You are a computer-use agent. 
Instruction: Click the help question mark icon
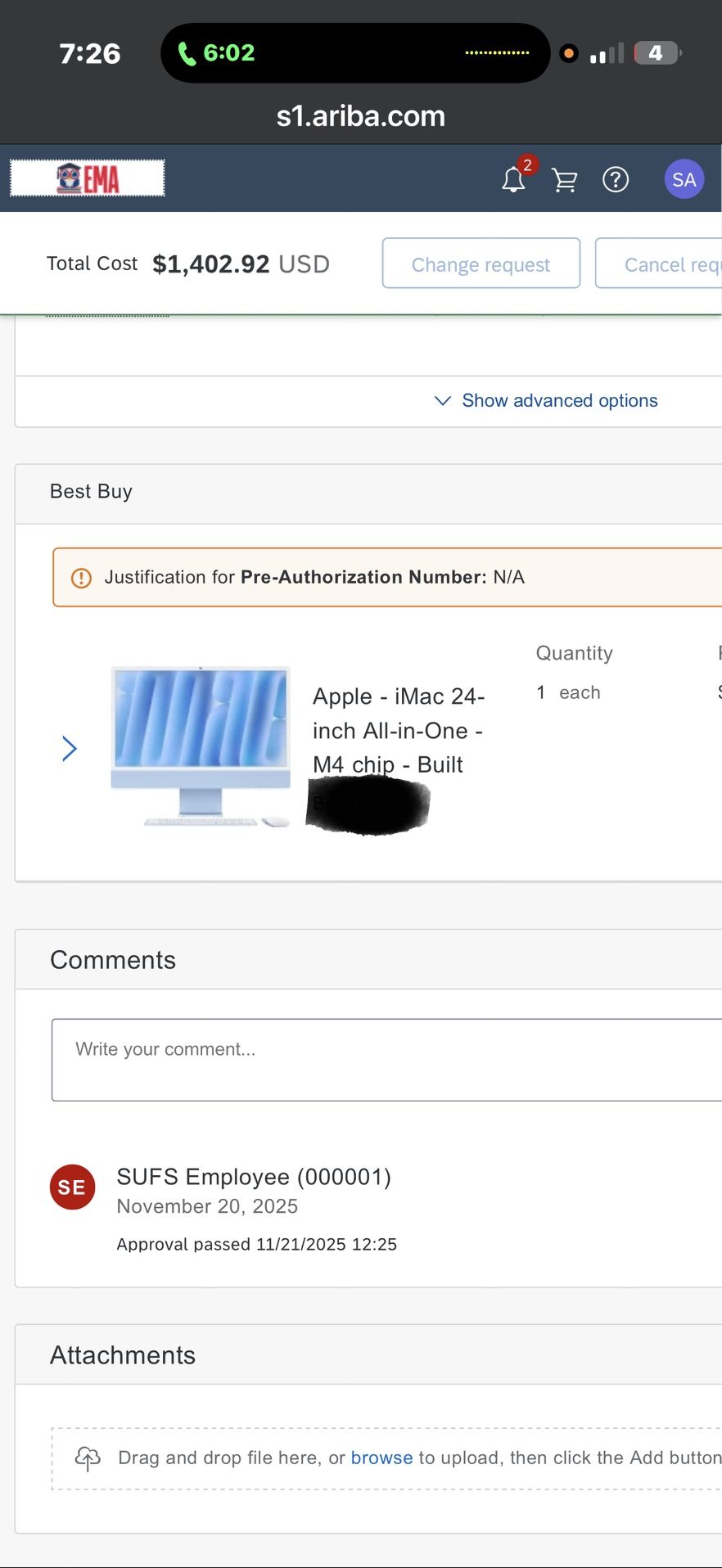tap(615, 179)
